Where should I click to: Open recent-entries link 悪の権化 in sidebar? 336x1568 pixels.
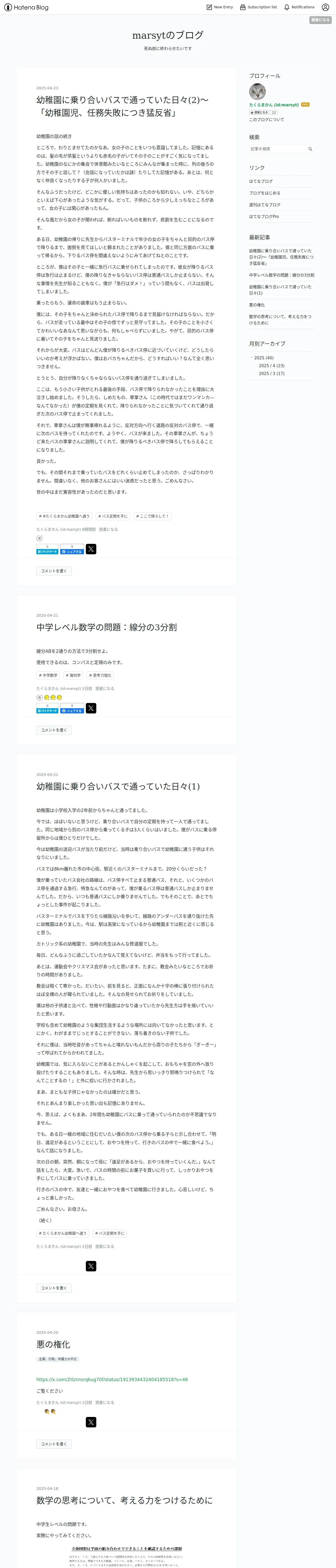point(257,305)
